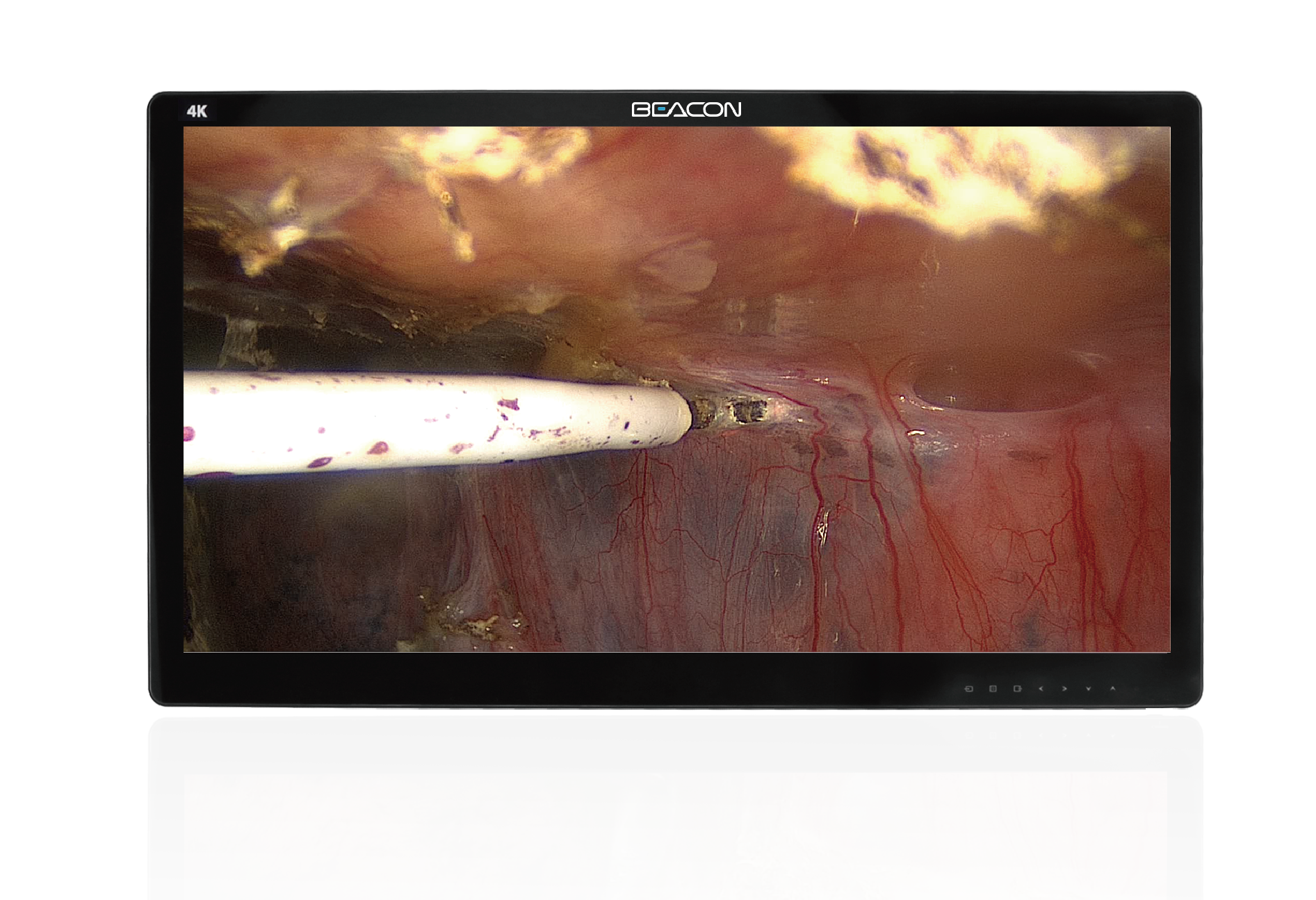This screenshot has width=1316, height=900.
Task: Tap the exit button on monitor bezel
Action: 1018,689
